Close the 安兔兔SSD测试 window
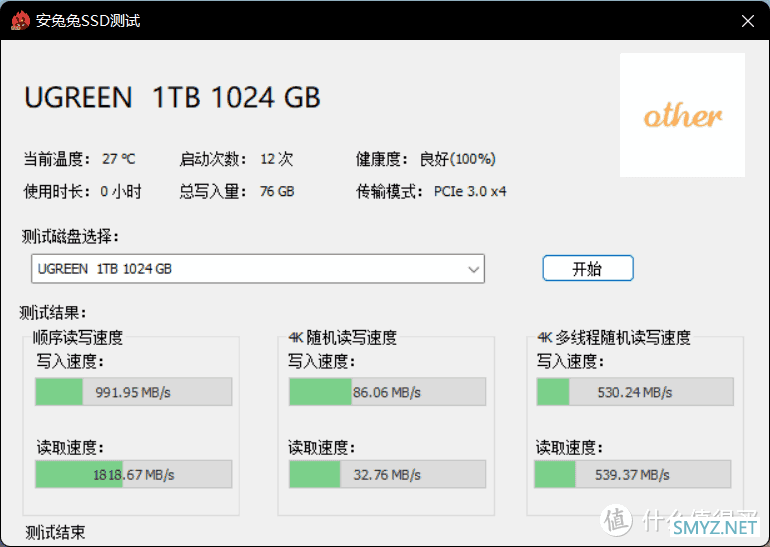The height and width of the screenshot is (547, 770). 747,21
